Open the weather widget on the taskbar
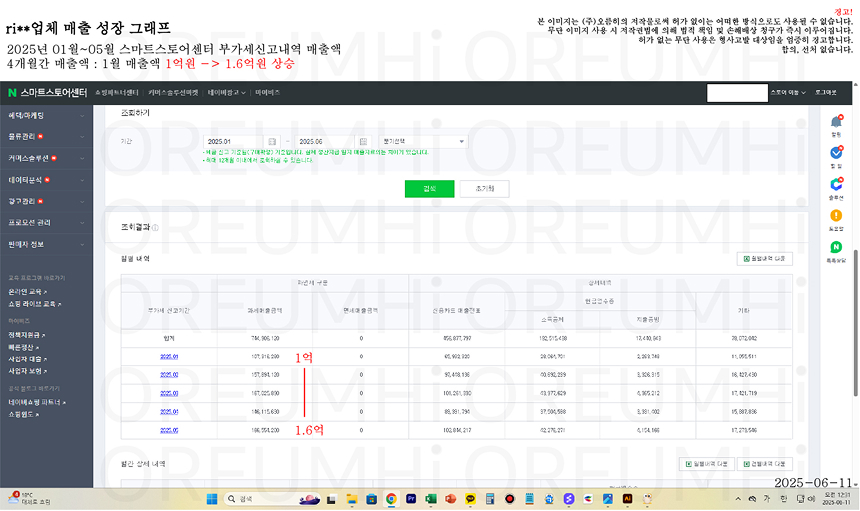Image resolution: width=860 pixels, height=511 pixels. (x=29, y=498)
